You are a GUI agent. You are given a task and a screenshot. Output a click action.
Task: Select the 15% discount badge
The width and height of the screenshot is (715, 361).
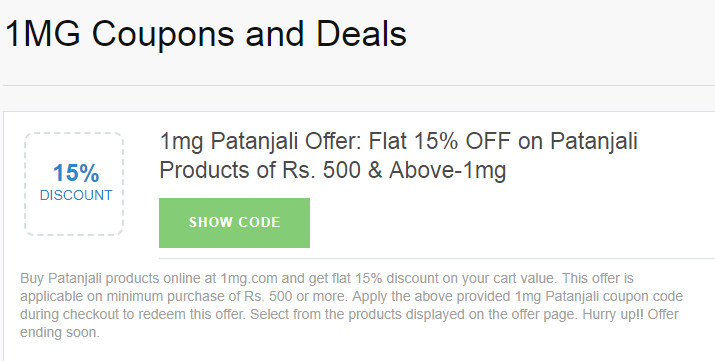click(x=74, y=184)
